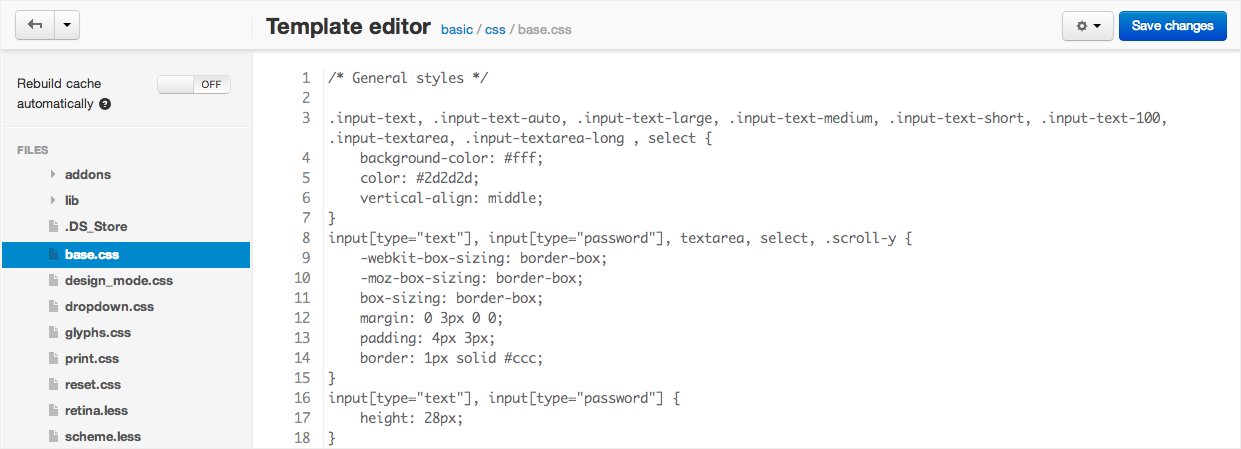Image resolution: width=1241 pixels, height=449 pixels.
Task: Click the print.css file icon
Action: (x=54, y=359)
